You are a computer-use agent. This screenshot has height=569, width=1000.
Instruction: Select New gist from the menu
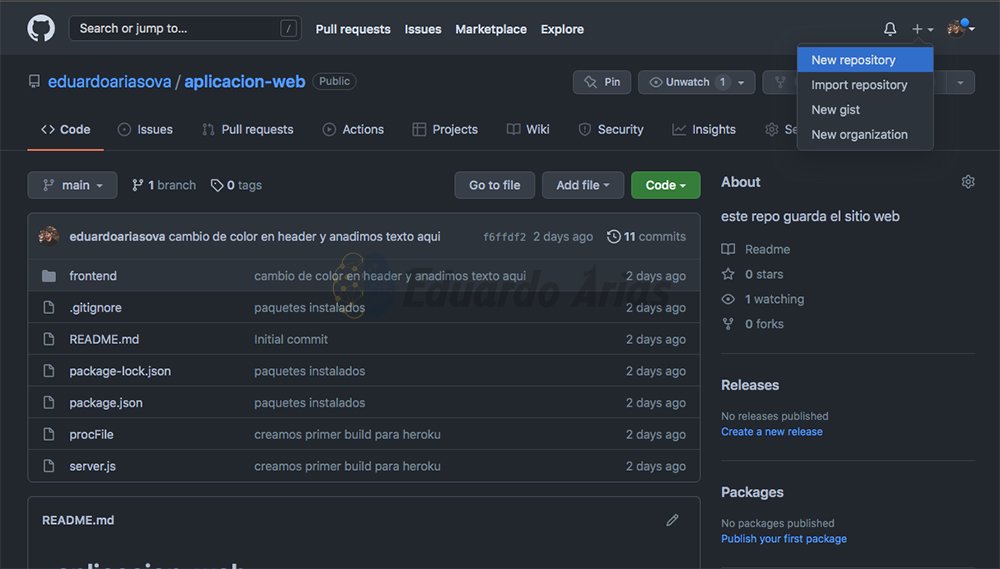point(865,110)
